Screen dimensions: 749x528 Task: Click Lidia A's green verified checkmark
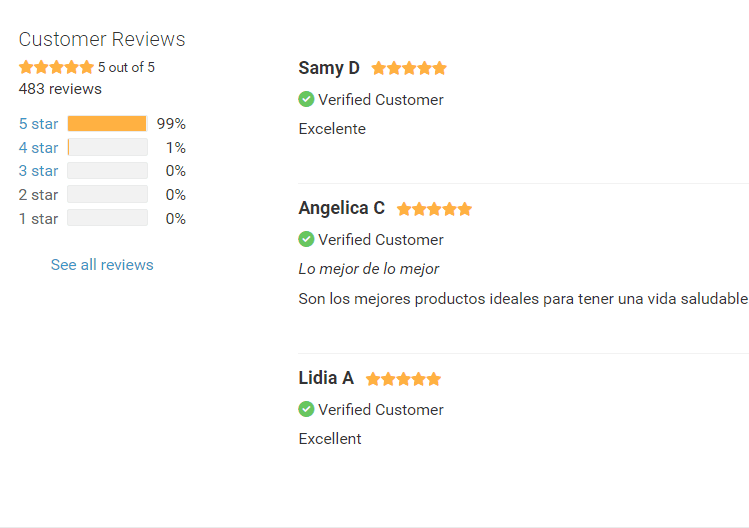click(306, 409)
